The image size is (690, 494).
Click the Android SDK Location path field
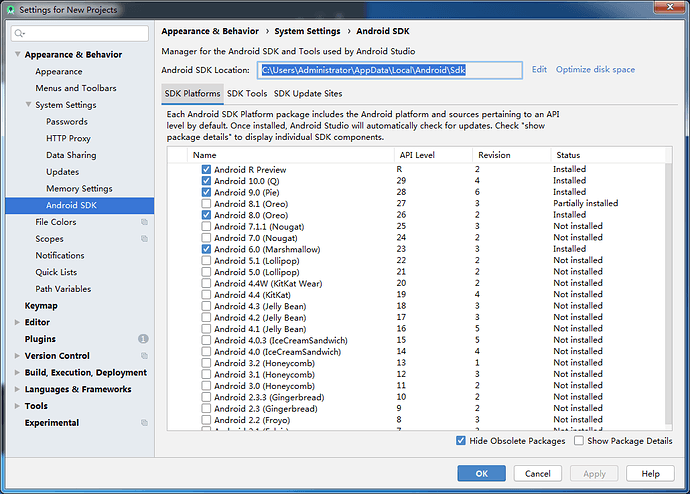(x=390, y=70)
